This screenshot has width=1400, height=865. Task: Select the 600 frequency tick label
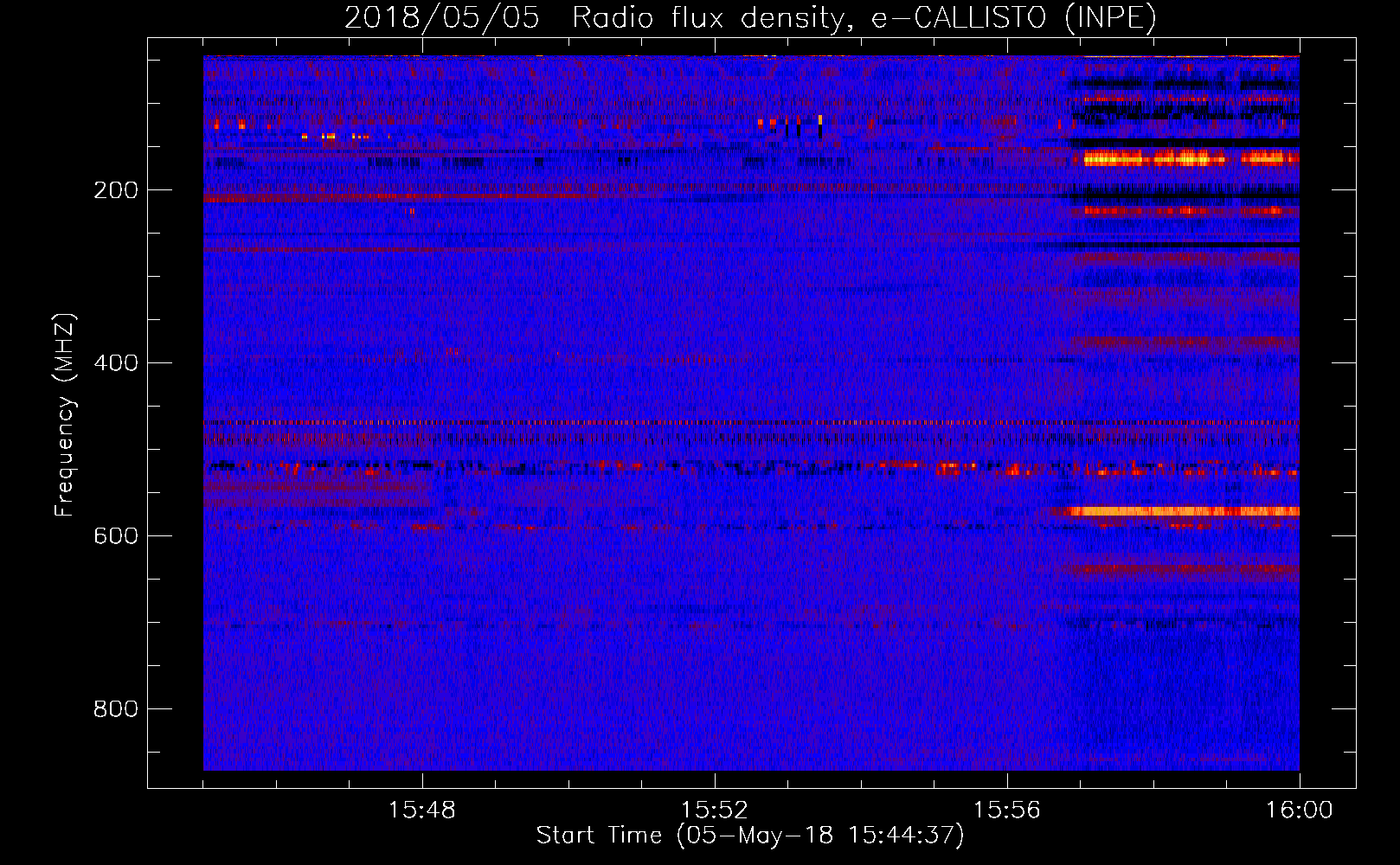[115, 536]
